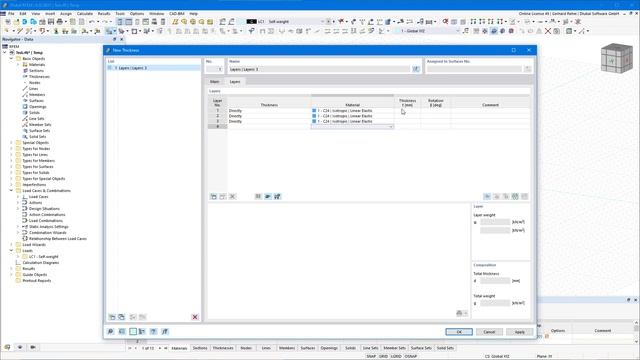Toggle the OSNAP status bar button
Viewport: 640px width, 360px height.
pyautogui.click(x=411, y=356)
